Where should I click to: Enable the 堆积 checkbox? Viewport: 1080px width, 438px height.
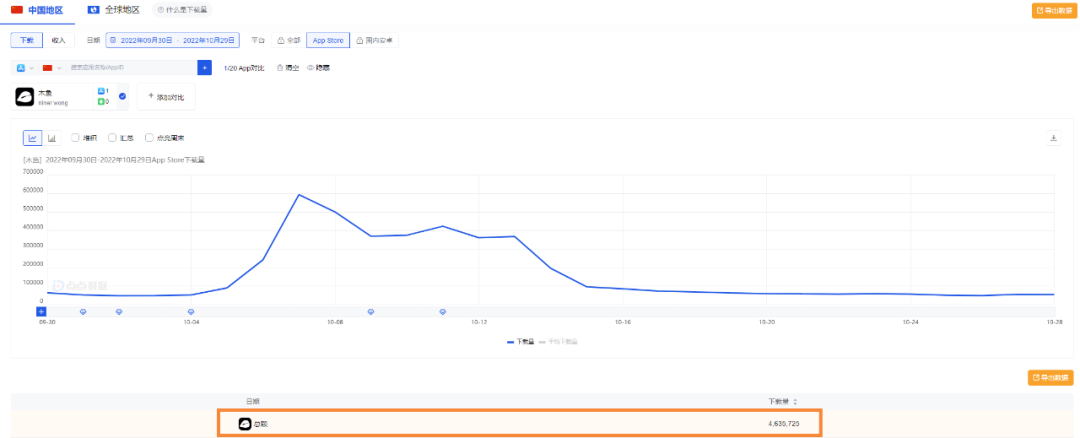[x=76, y=138]
